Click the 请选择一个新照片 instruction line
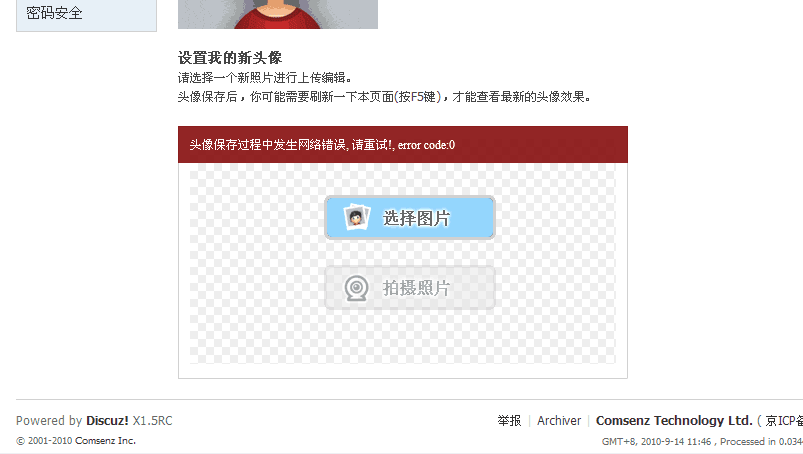803x454 pixels. pyautogui.click(x=265, y=78)
